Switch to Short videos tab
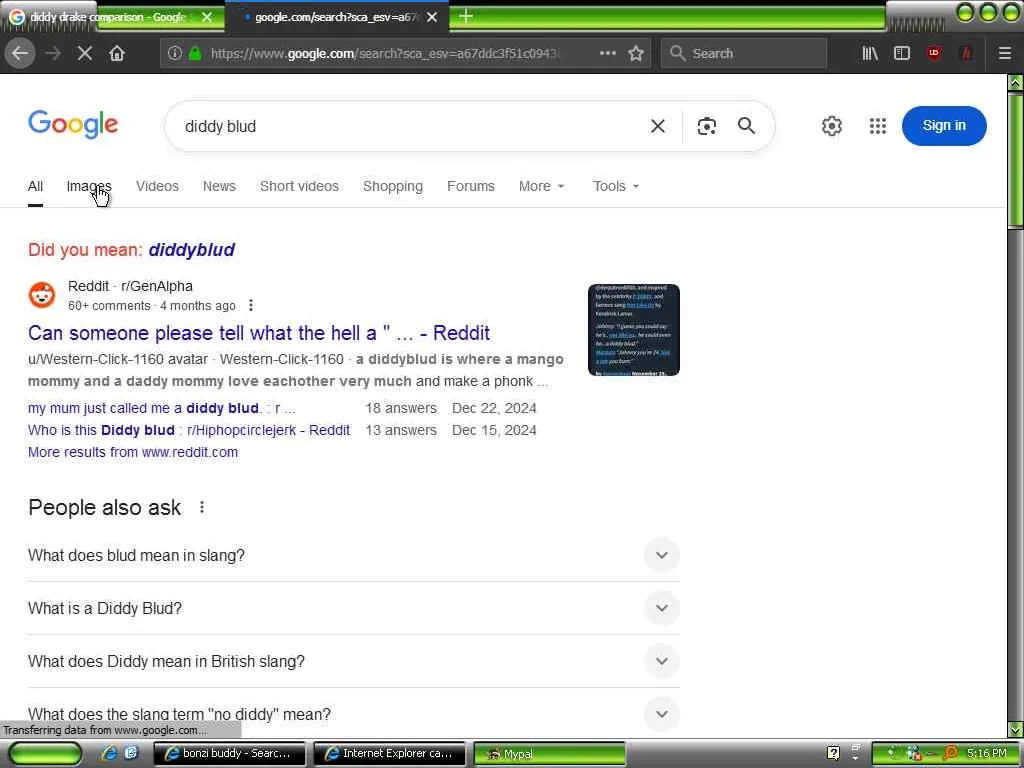This screenshot has height=768, width=1024. [x=299, y=186]
